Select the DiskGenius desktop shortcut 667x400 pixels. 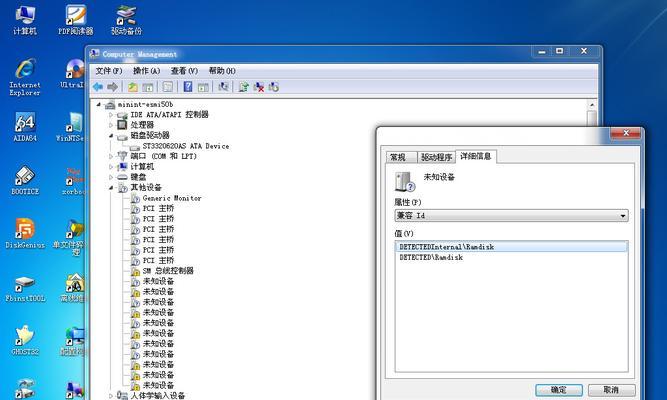25,233
